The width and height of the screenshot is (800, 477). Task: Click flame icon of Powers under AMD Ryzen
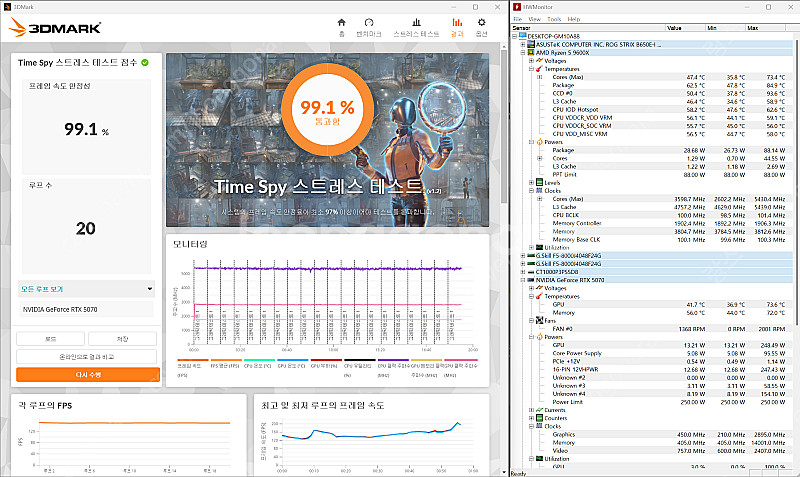pyautogui.click(x=539, y=142)
